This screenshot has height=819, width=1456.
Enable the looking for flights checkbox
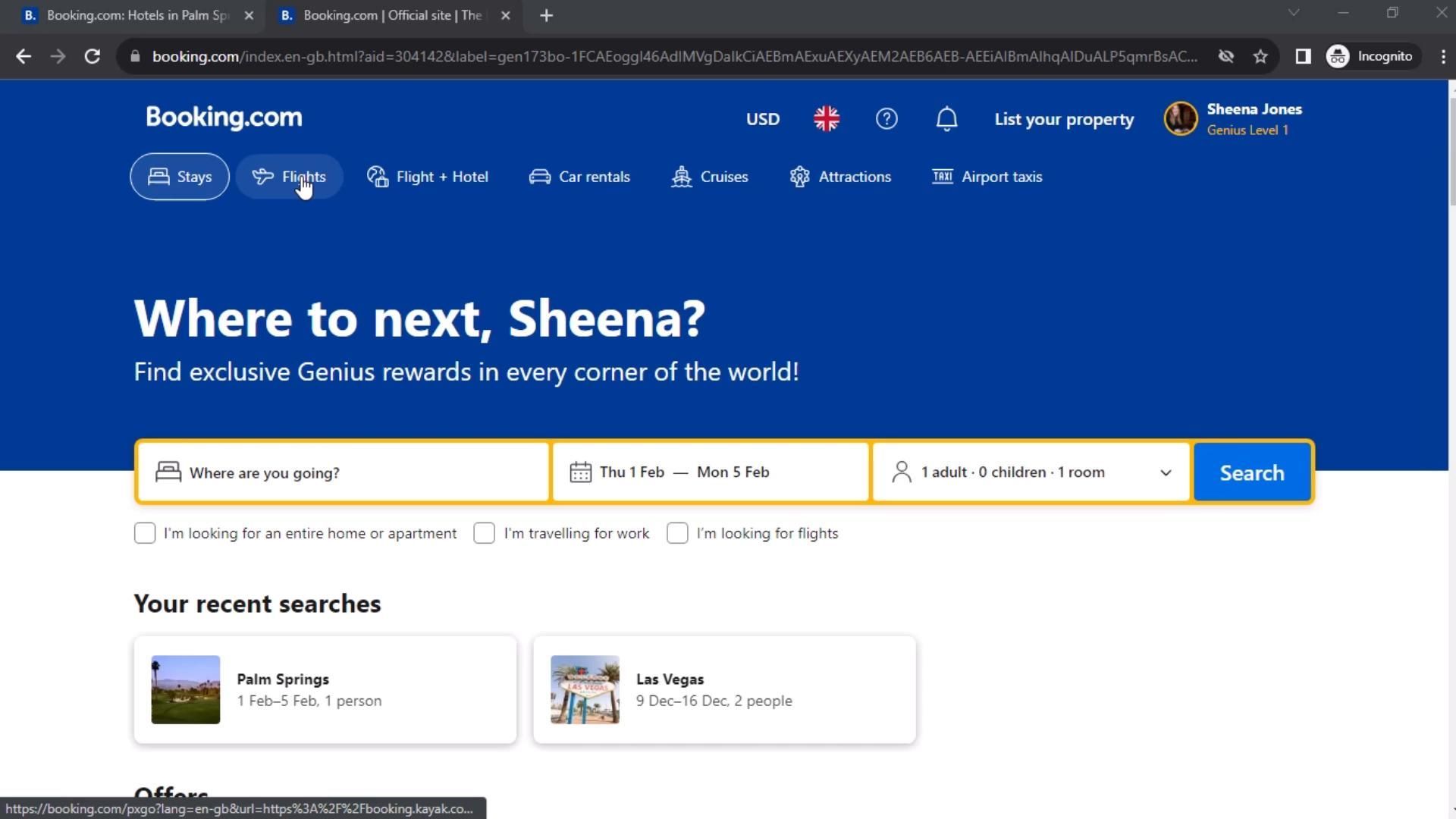click(x=677, y=533)
